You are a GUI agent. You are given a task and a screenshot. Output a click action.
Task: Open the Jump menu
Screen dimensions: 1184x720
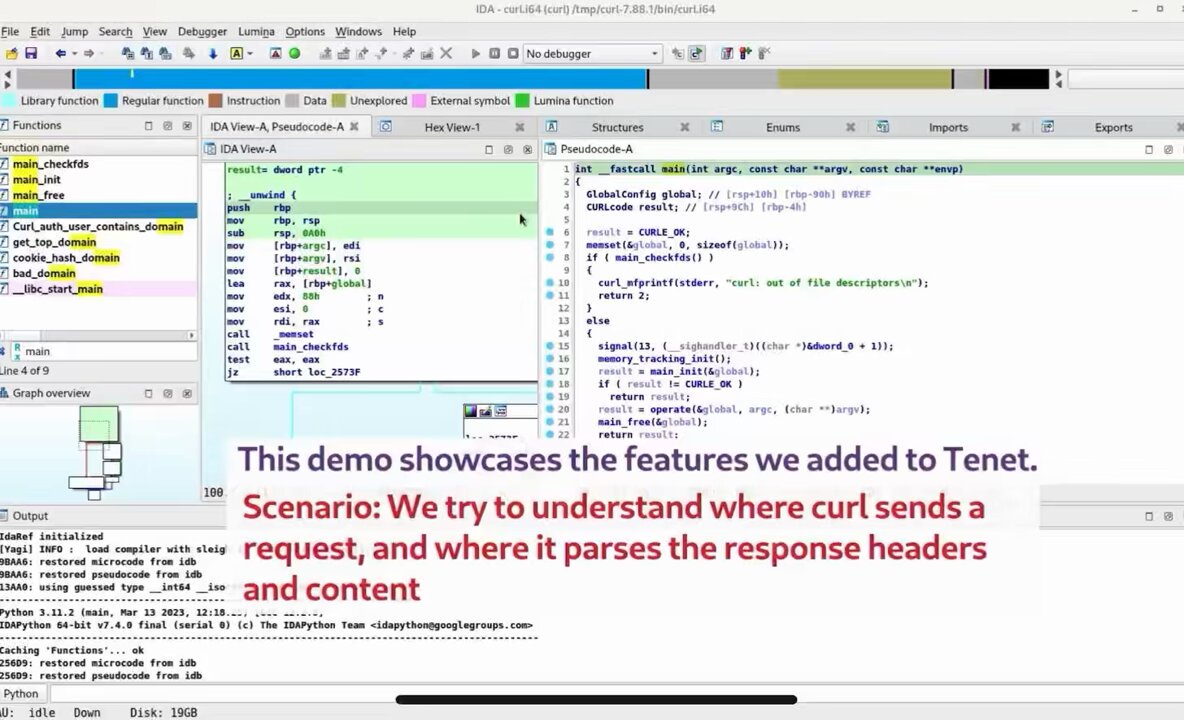click(74, 32)
